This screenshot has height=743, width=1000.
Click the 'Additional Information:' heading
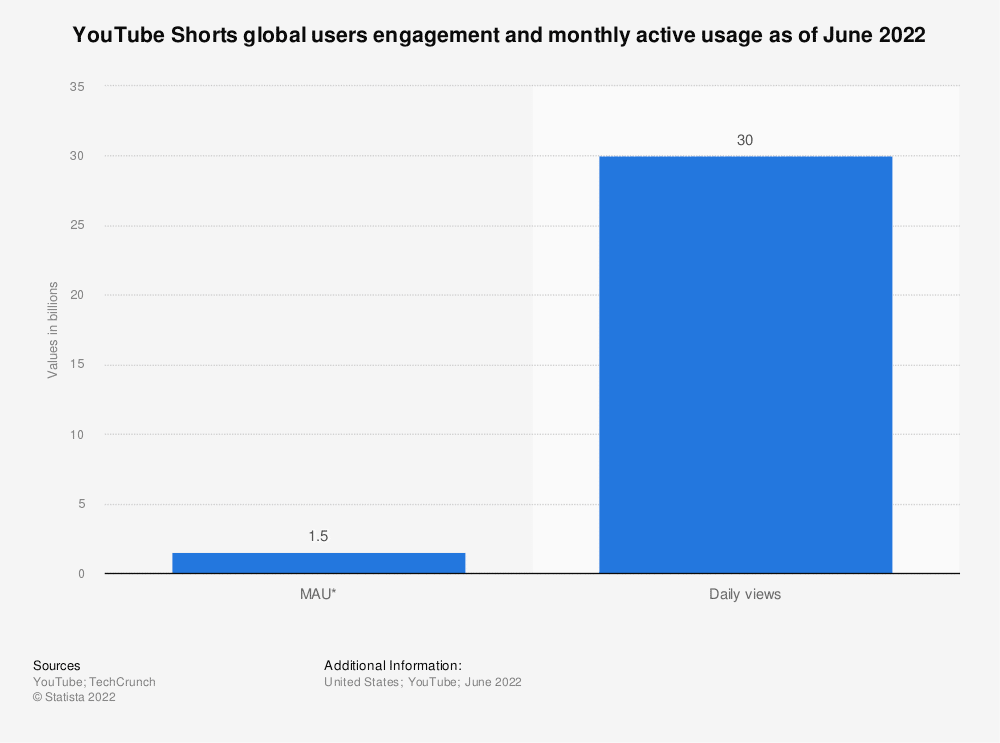coord(393,666)
